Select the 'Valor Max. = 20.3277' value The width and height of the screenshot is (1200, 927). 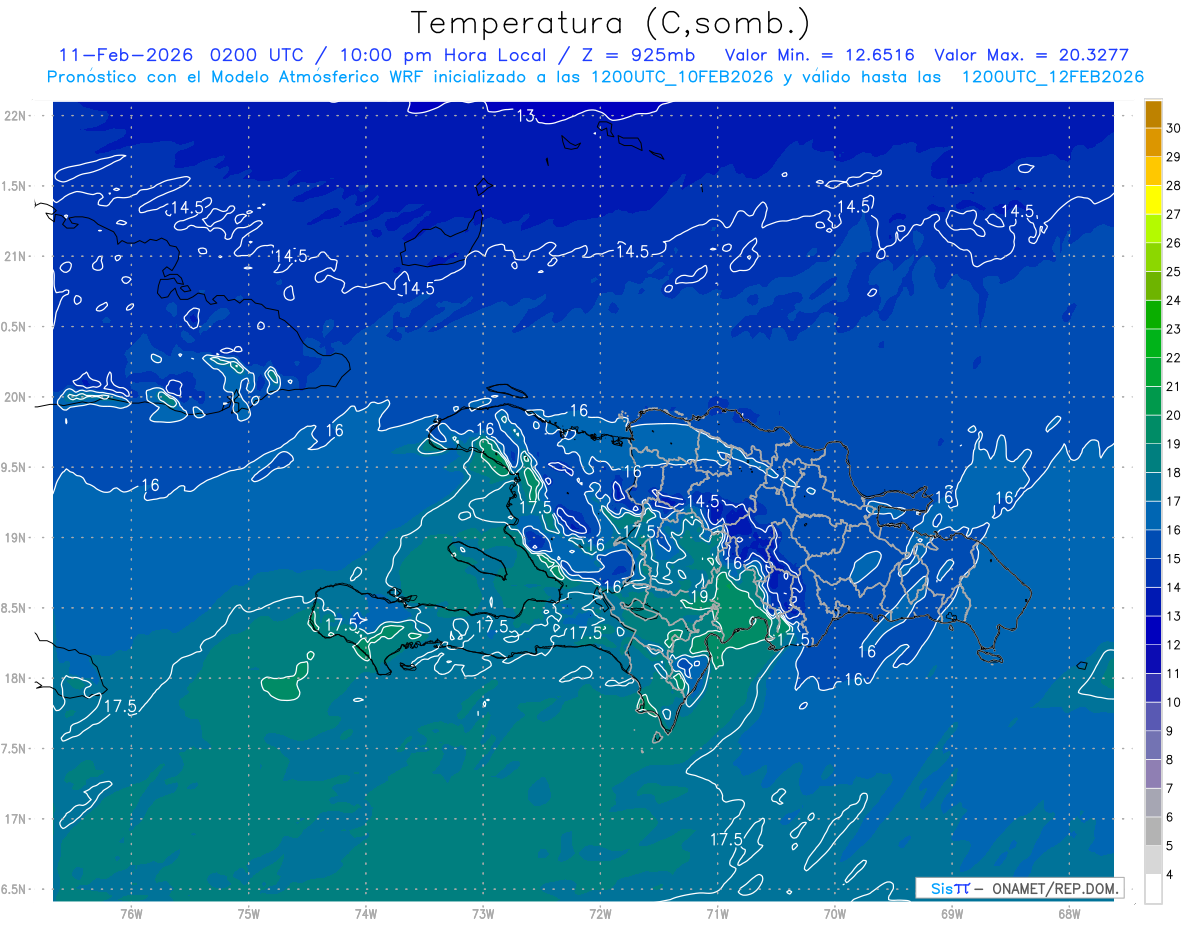1032,55
